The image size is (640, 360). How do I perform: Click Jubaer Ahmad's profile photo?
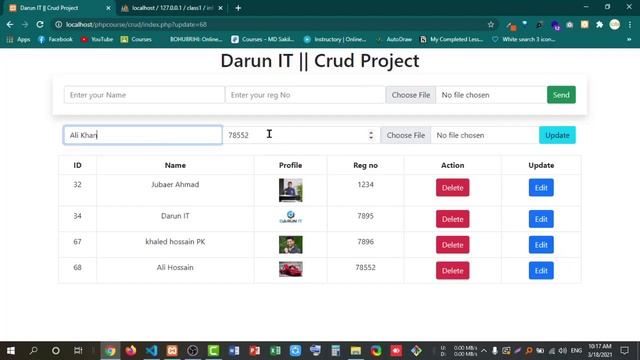point(291,190)
